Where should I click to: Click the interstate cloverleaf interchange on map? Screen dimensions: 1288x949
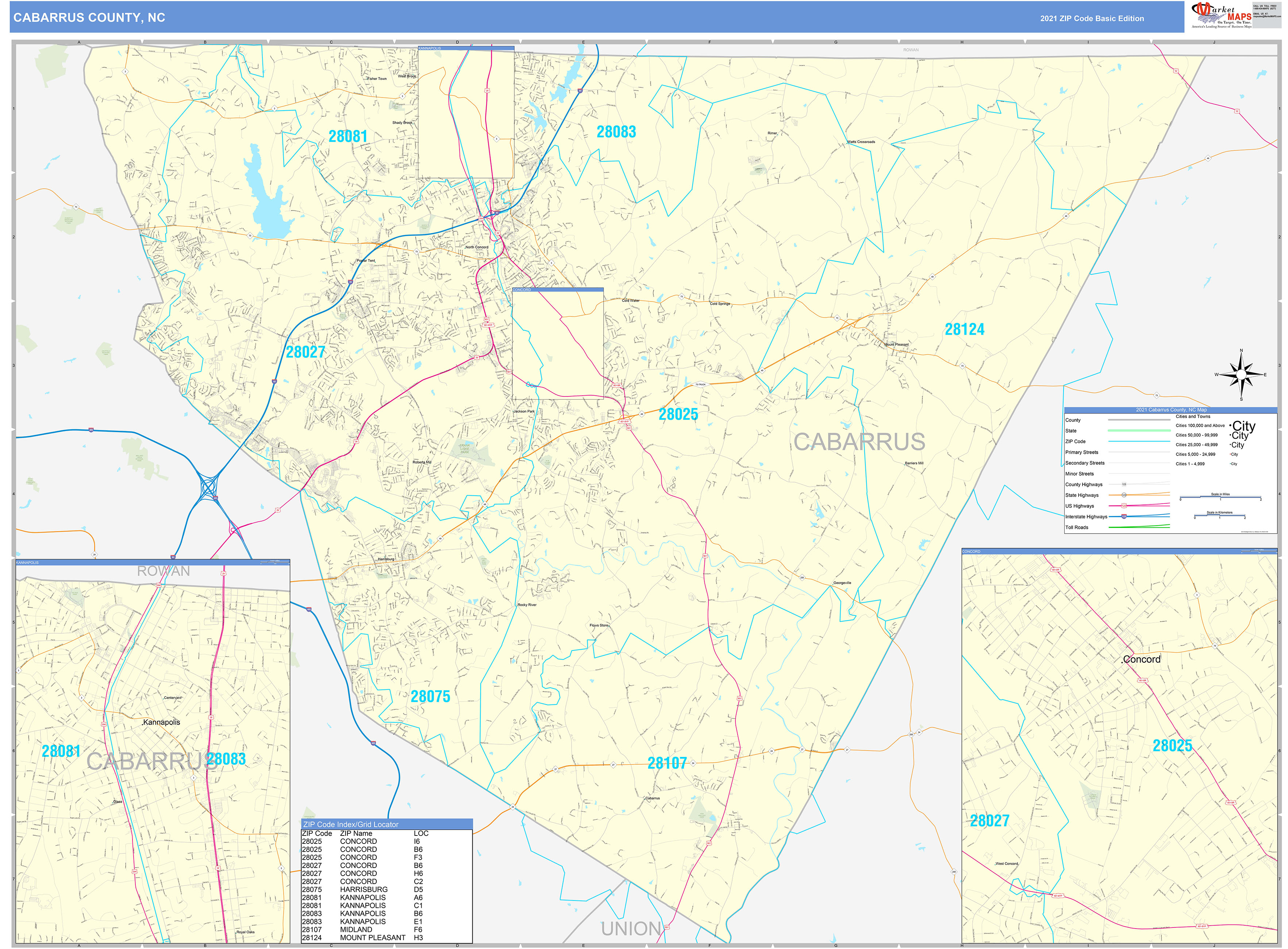coord(208,488)
